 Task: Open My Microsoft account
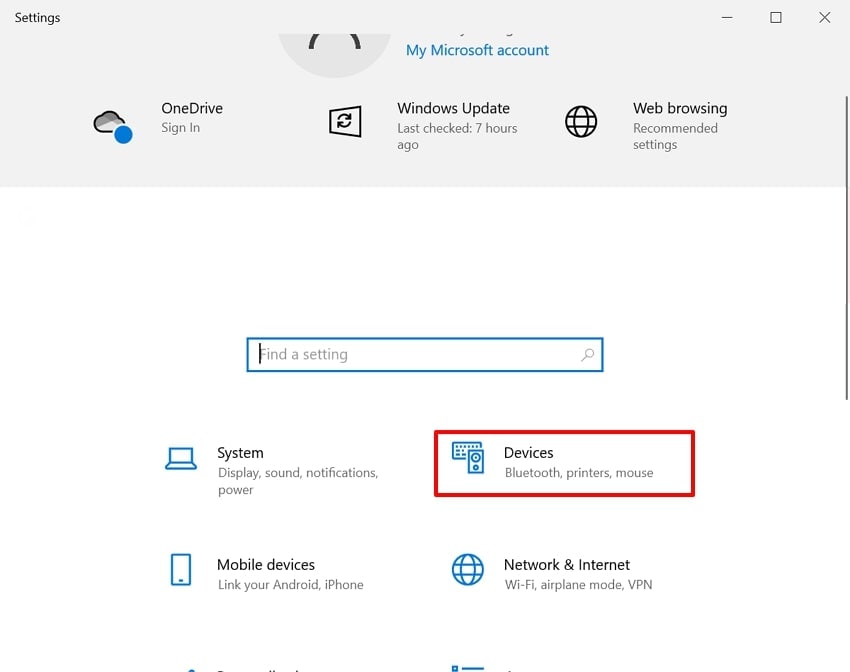(477, 50)
